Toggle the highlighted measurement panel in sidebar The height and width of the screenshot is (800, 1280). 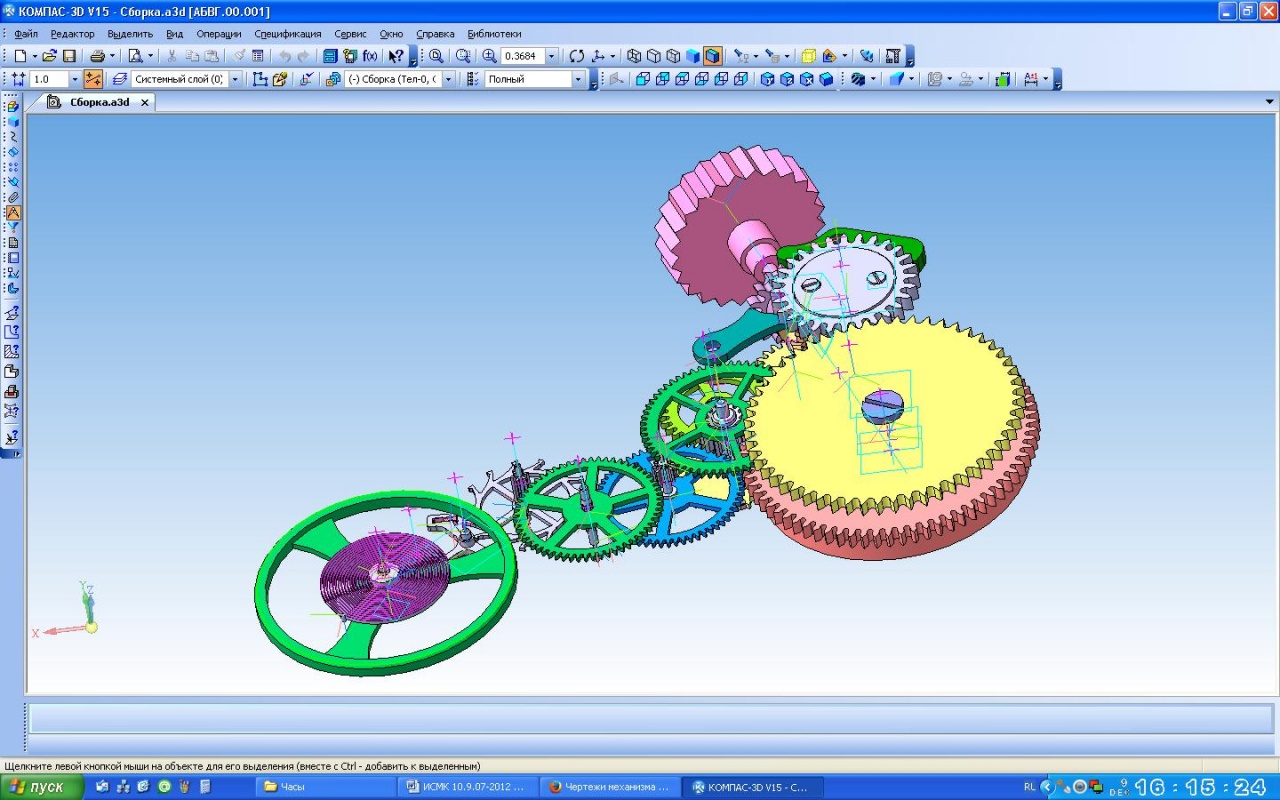[13, 212]
